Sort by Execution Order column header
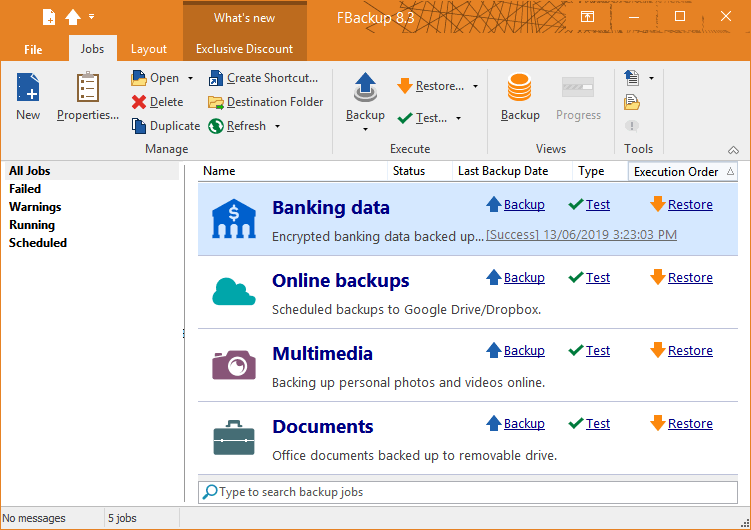 click(x=676, y=171)
